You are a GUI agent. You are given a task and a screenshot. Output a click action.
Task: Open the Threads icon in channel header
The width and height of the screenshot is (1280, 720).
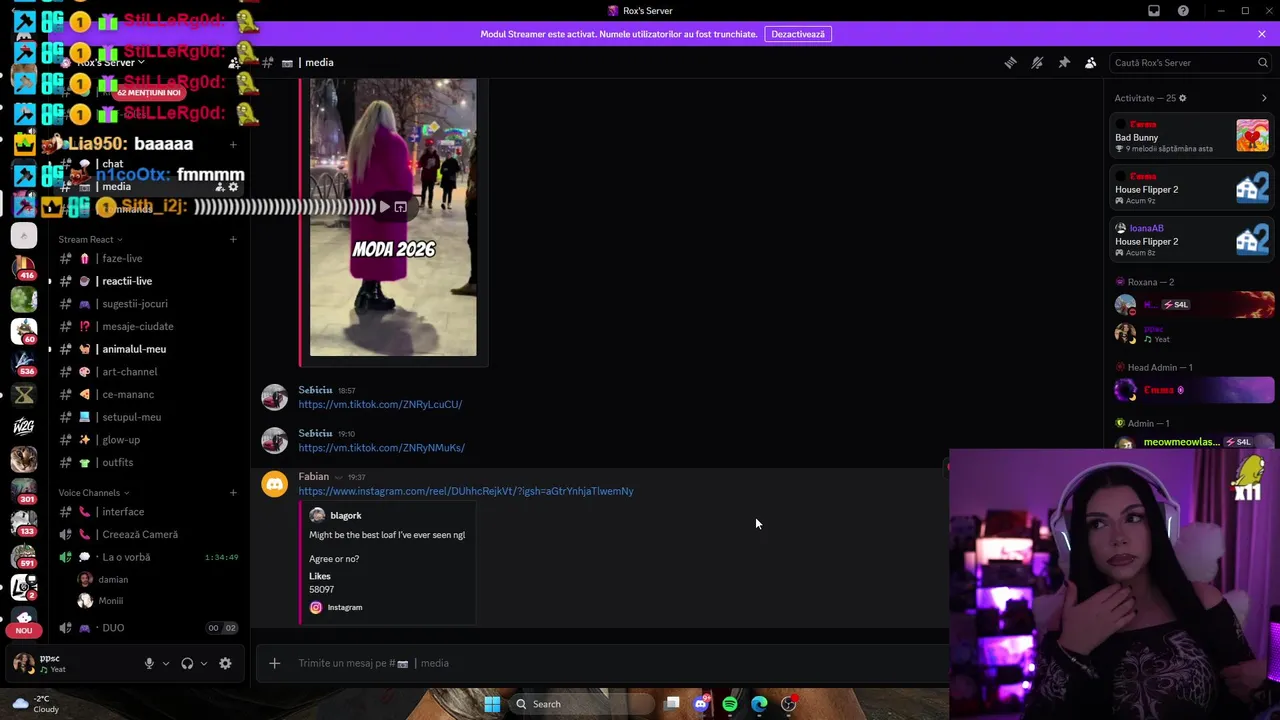(1010, 62)
